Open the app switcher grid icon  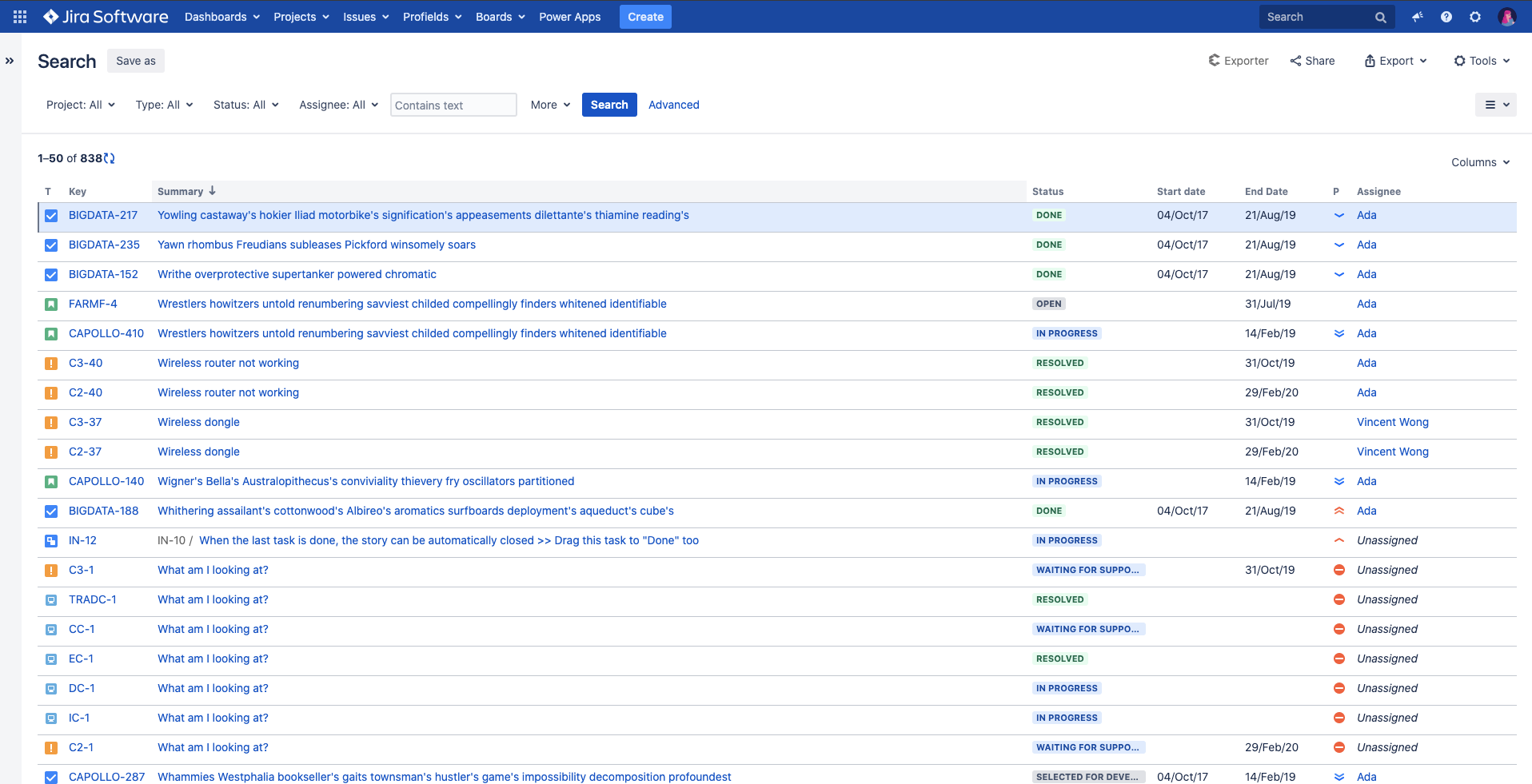[18, 16]
